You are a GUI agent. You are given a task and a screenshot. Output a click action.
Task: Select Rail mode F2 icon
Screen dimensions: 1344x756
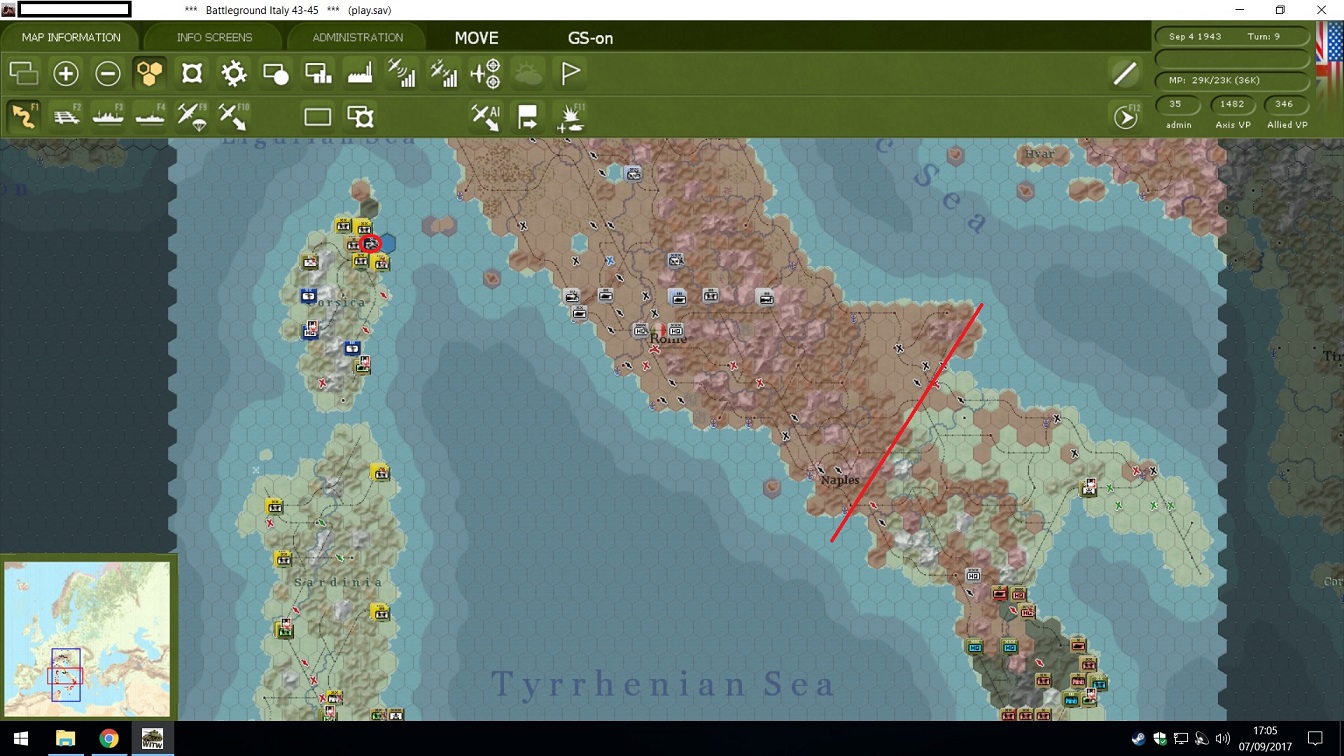[66, 117]
